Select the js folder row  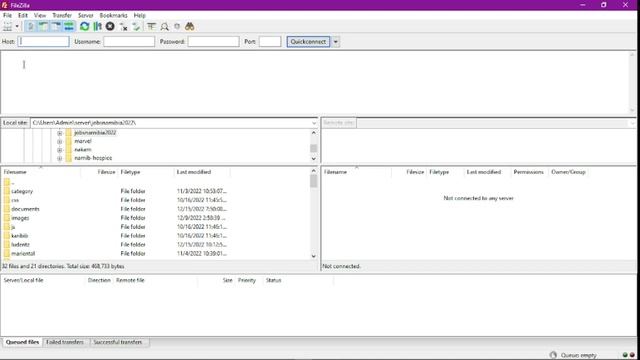coord(155,227)
